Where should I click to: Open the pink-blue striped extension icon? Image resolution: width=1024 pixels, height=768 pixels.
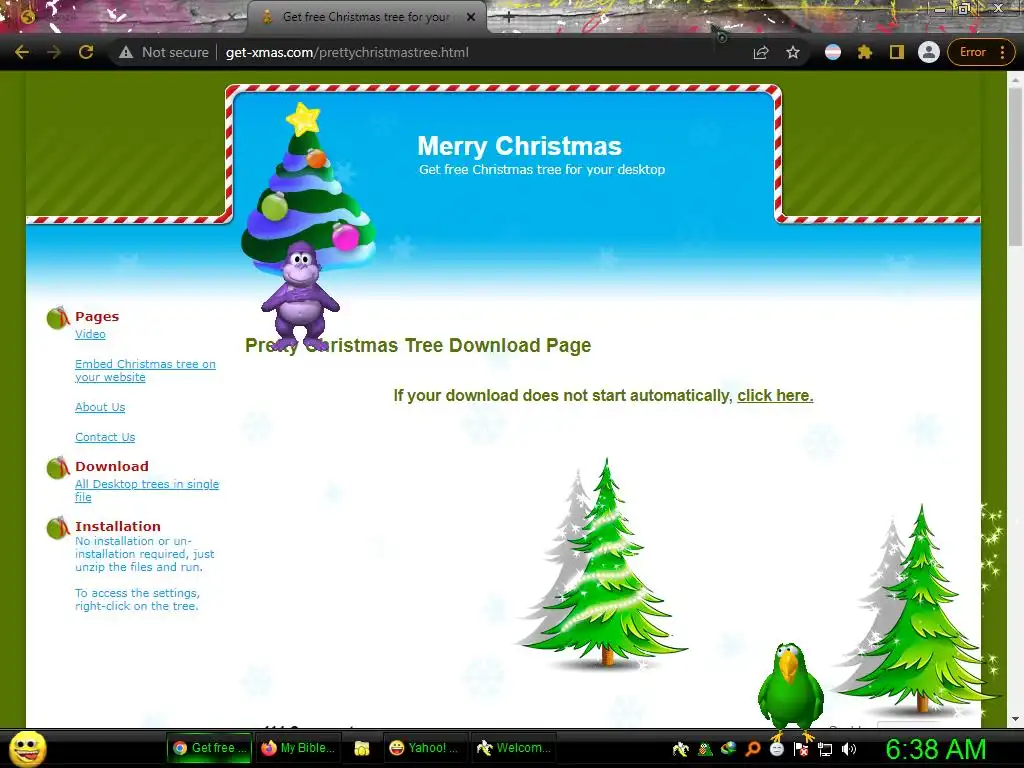833,52
